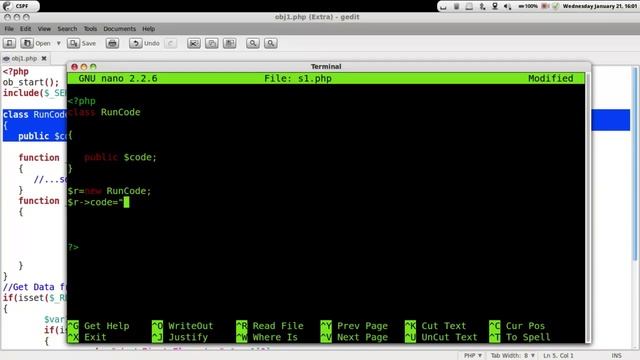Create a new document in gedit toolbar
This screenshot has width=640, height=360.
pos(9,43)
